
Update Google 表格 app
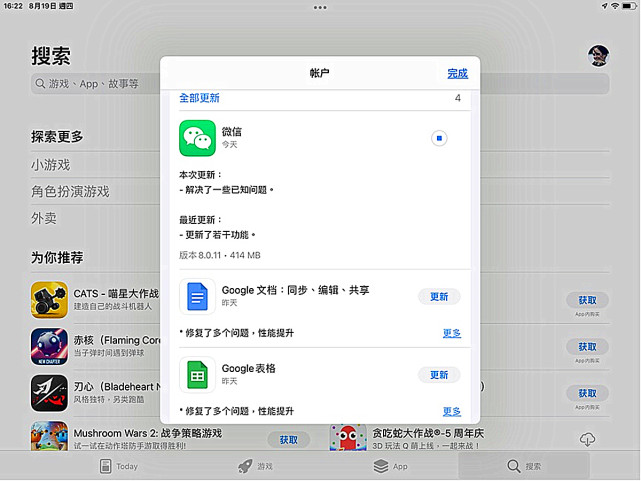(x=439, y=375)
